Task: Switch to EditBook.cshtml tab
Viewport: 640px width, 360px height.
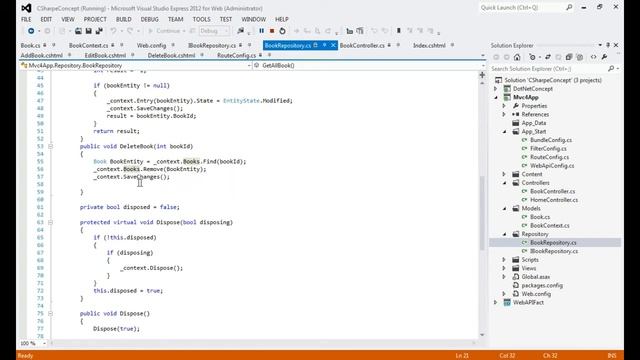Action: [105, 55]
